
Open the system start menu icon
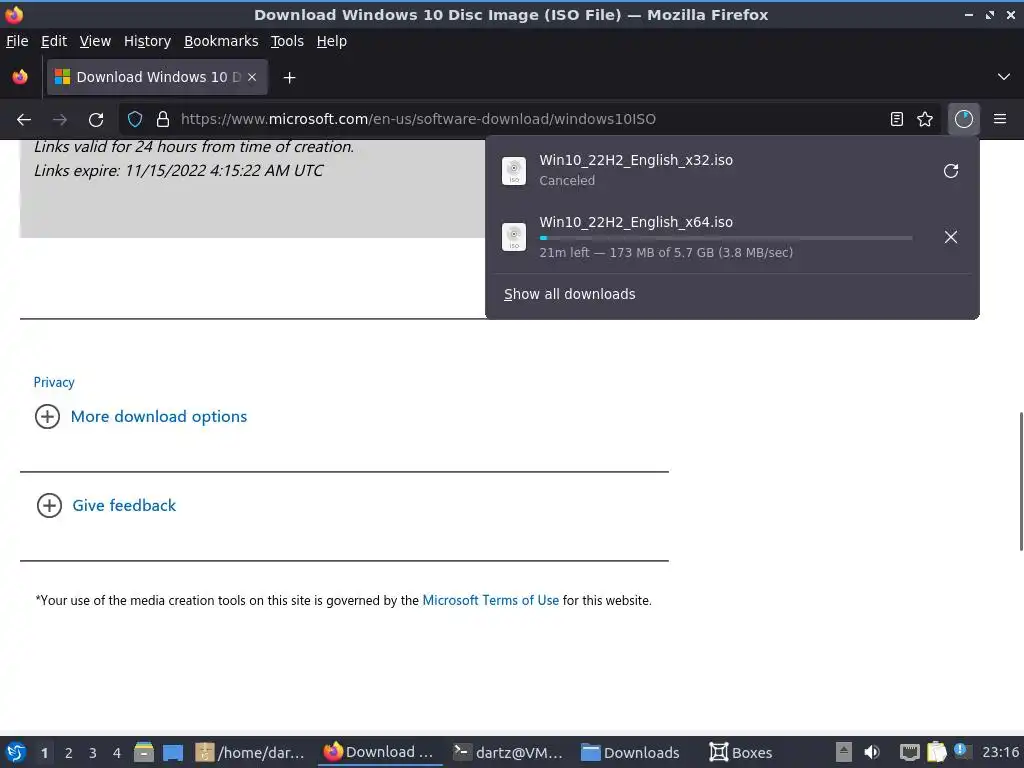(x=16, y=752)
